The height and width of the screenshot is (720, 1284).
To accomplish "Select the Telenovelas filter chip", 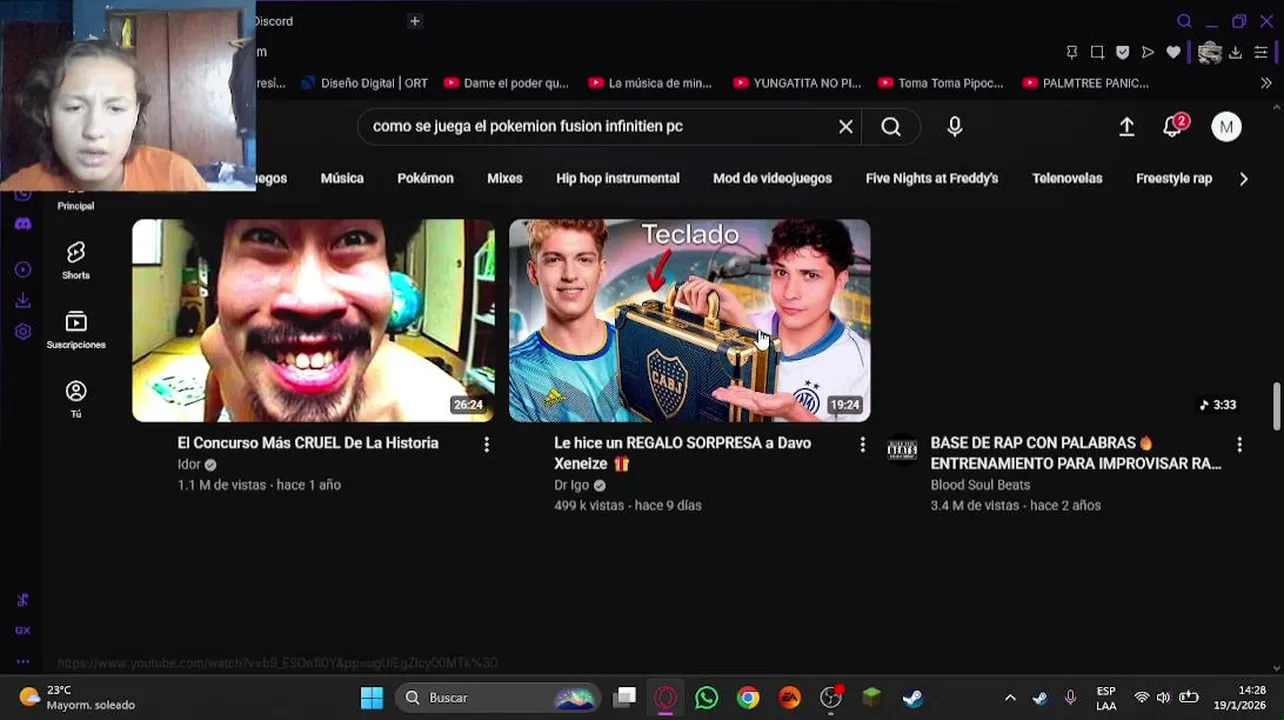I will coord(1067,179).
